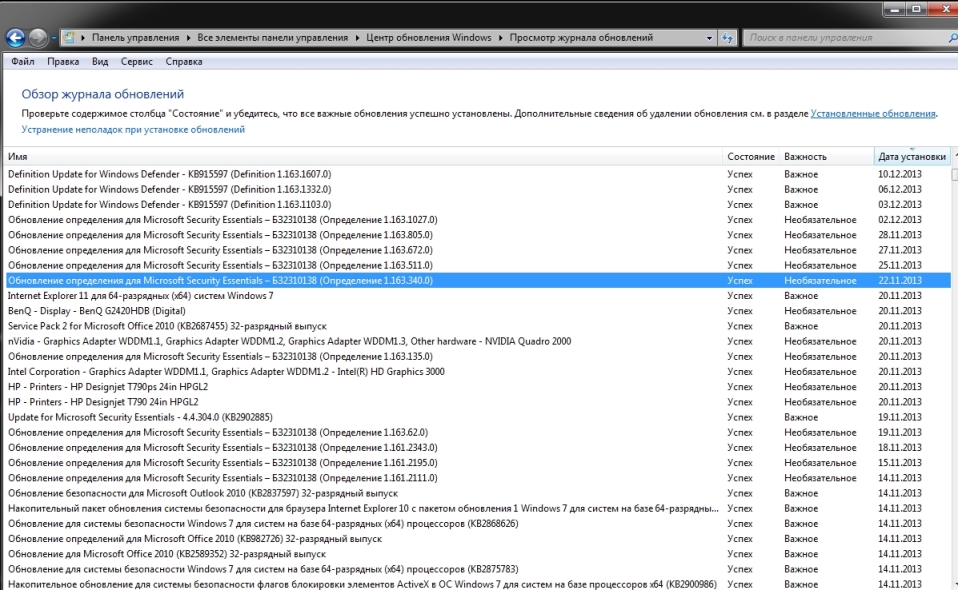
Task: Expand breadcrumb arrow after 'Центр обновления Windows'
Action: pos(501,38)
